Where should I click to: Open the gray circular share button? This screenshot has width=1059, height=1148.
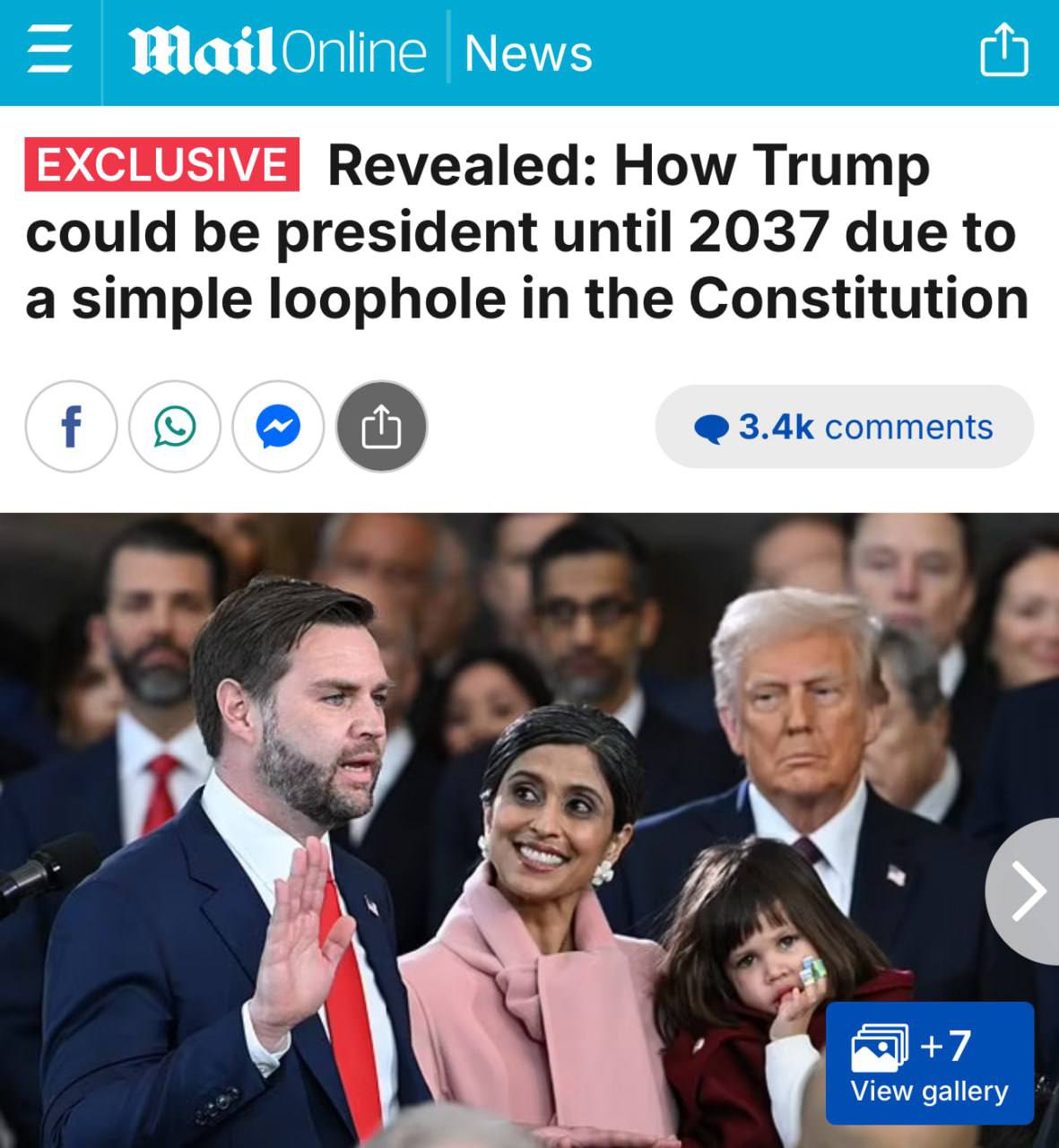pos(381,427)
